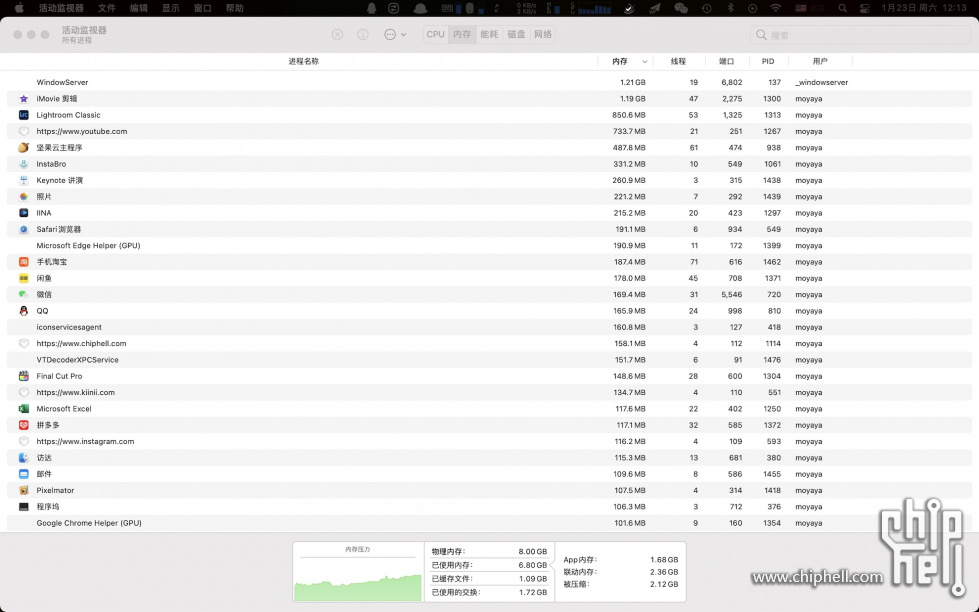Open the 文件 menu

107,8
